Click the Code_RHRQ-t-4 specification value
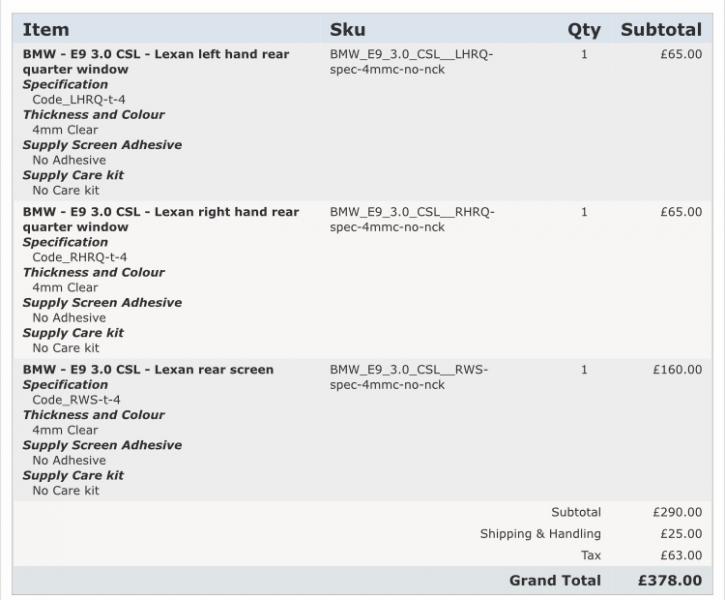Screen dimensions: 725x600 79,258
